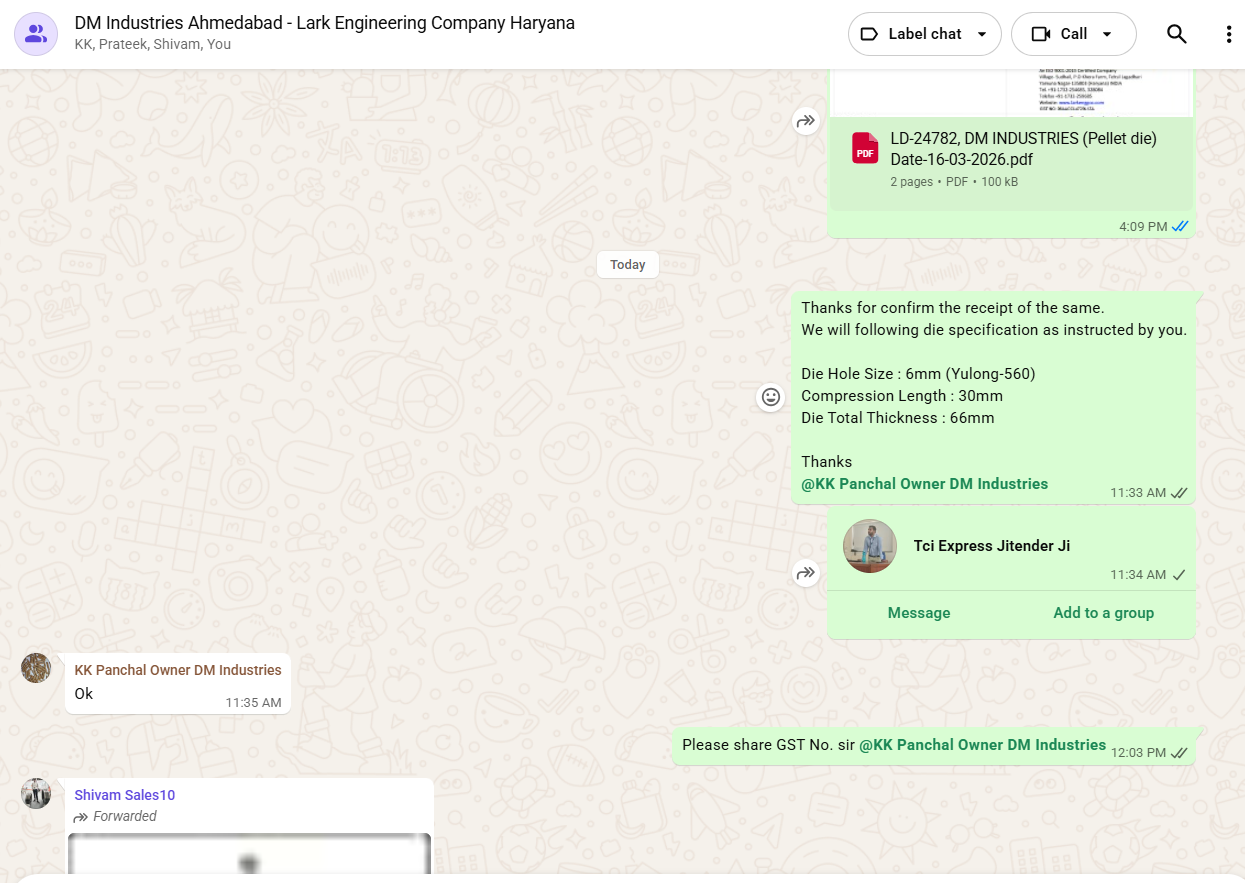Click Add to a group button
This screenshot has width=1245, height=883.
[x=1103, y=613]
